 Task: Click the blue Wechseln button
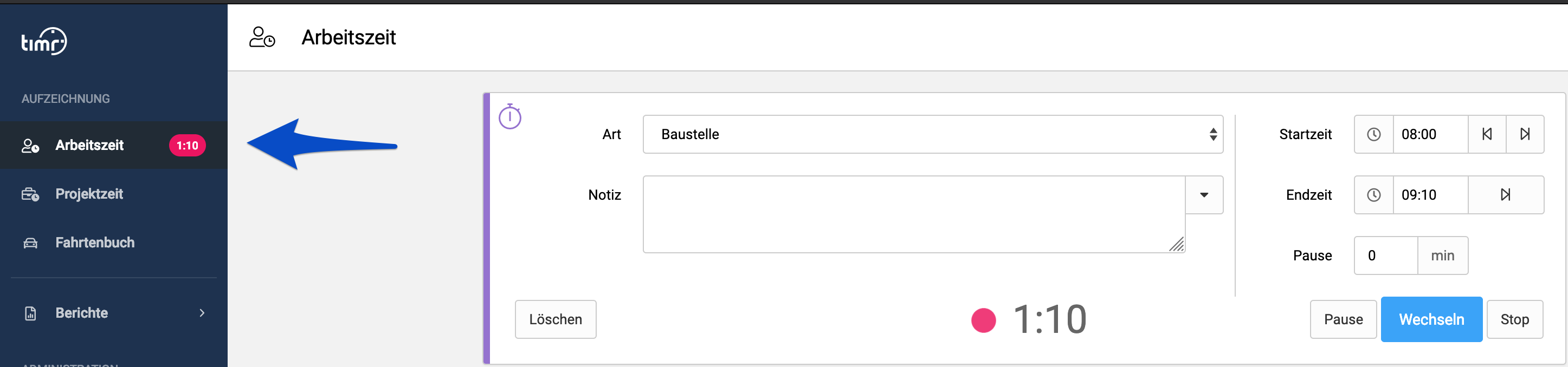[1431, 319]
